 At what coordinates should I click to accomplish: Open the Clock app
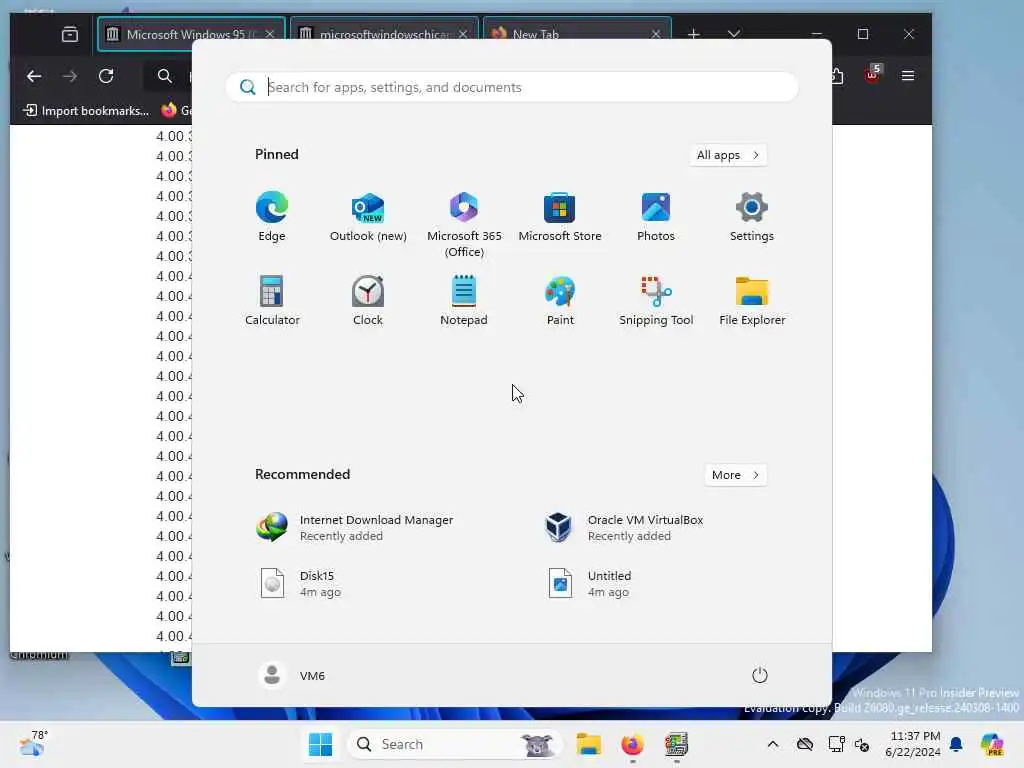(368, 300)
